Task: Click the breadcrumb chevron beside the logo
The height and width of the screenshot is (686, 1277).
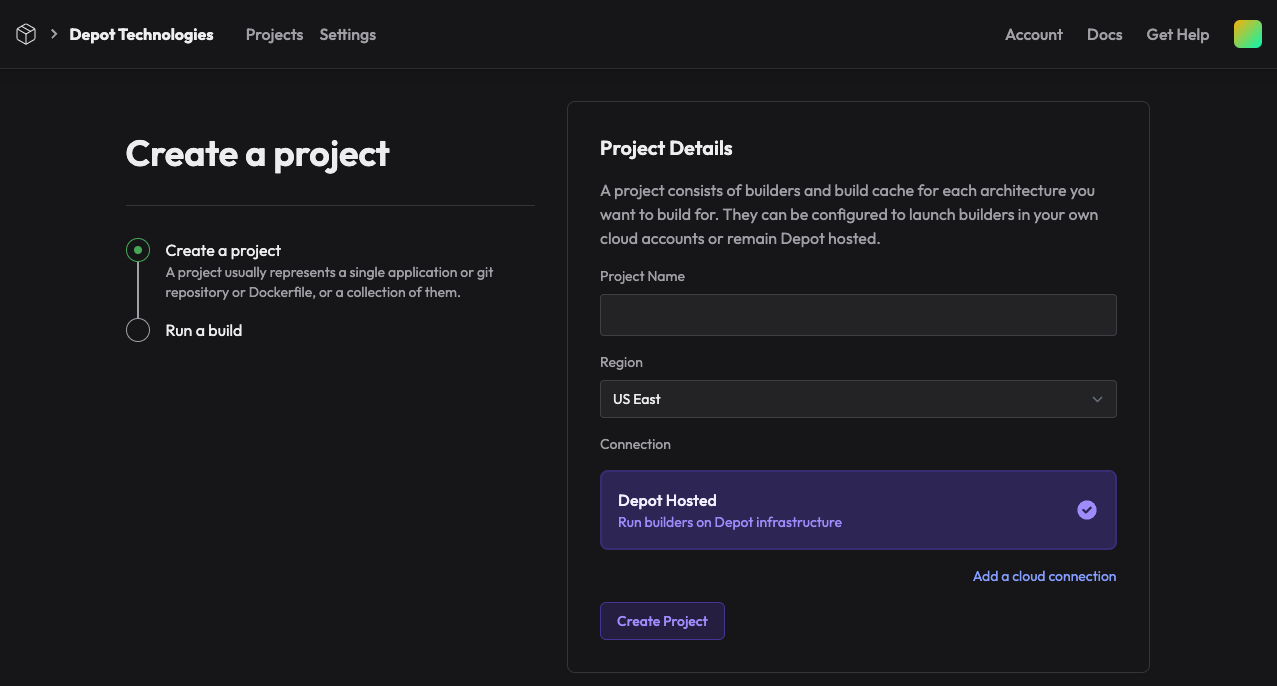Action: pyautogui.click(x=54, y=34)
